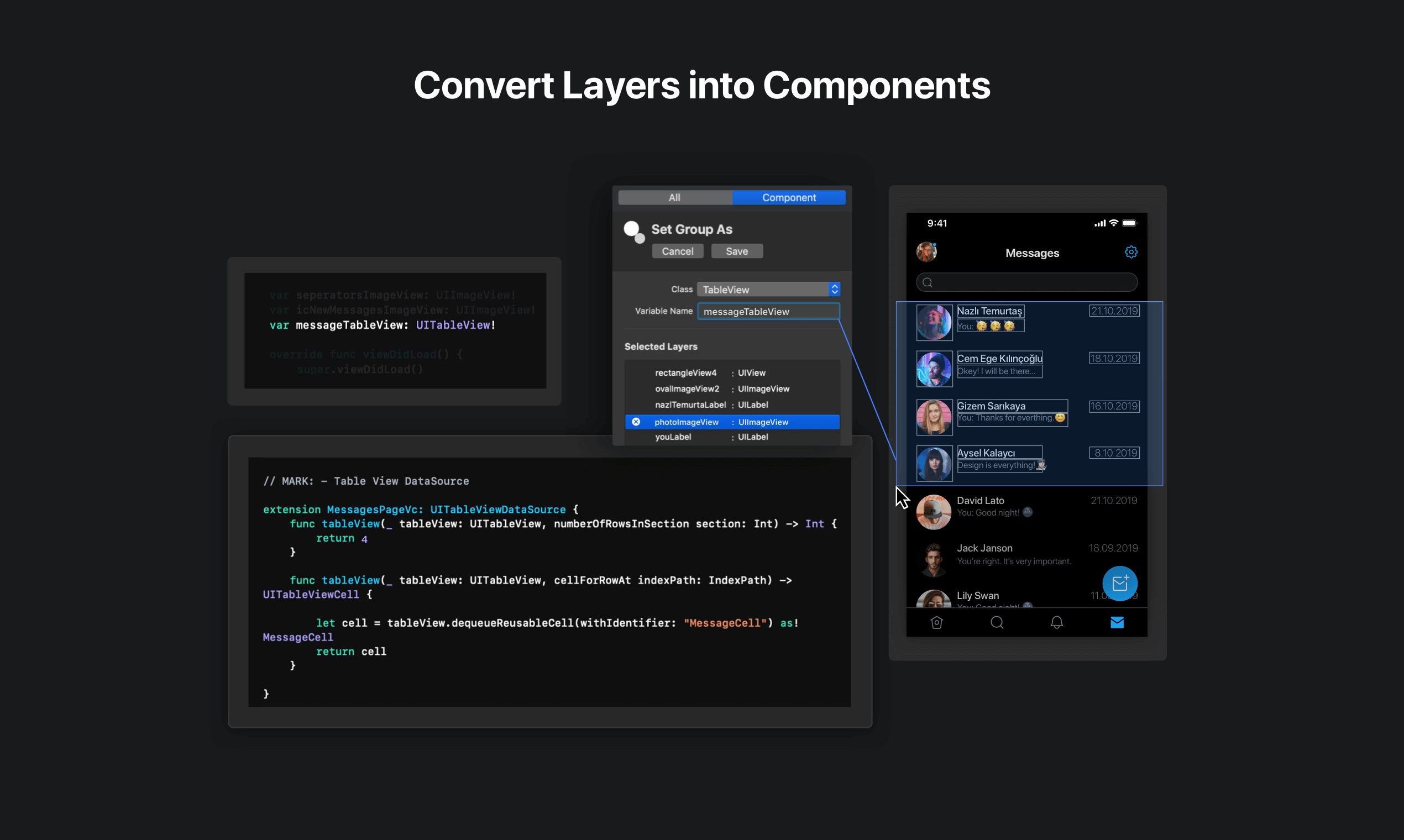1404x840 pixels.
Task: Click the 8.10.2019 date label
Action: 1114,453
